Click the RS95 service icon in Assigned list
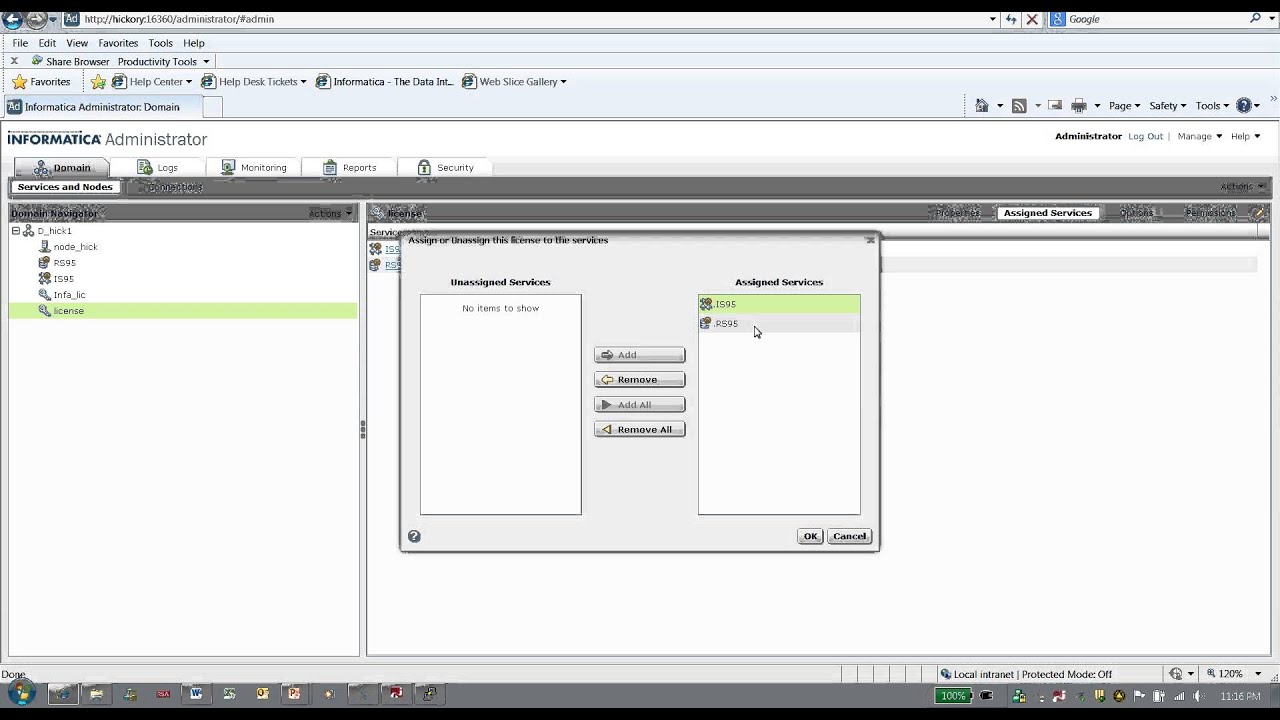This screenshot has height=720, width=1280. (706, 324)
